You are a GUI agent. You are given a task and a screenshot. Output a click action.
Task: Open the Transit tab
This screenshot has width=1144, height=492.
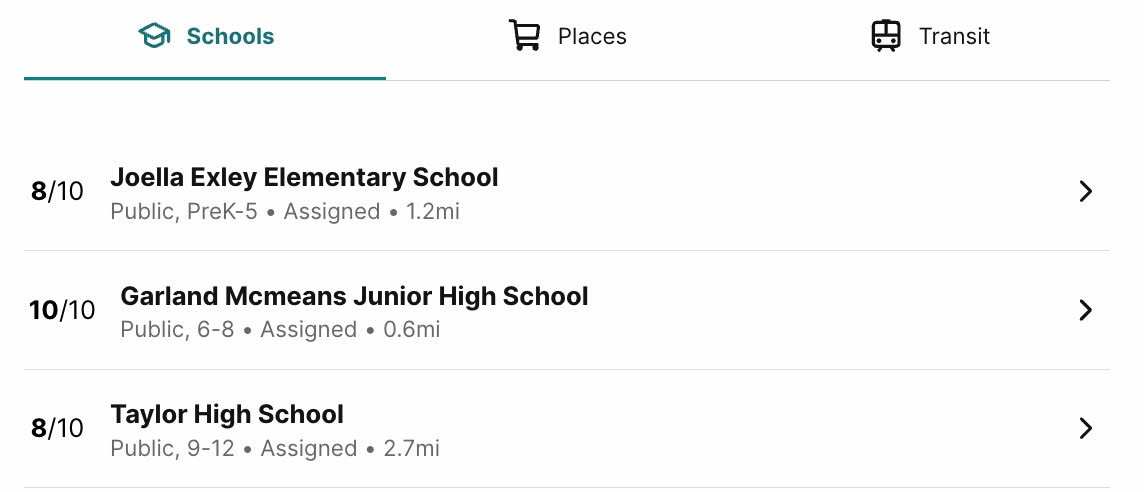coord(929,40)
